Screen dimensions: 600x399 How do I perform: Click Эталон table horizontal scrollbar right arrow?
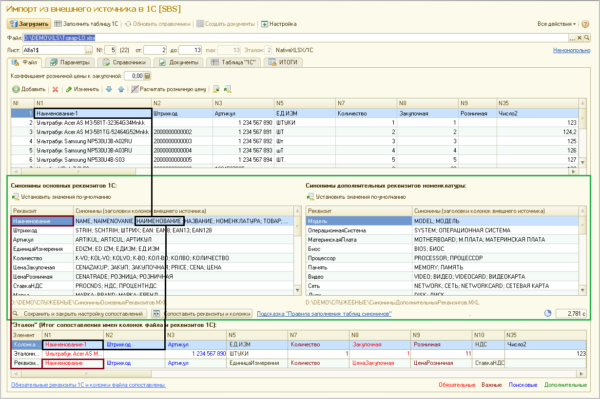[581, 373]
